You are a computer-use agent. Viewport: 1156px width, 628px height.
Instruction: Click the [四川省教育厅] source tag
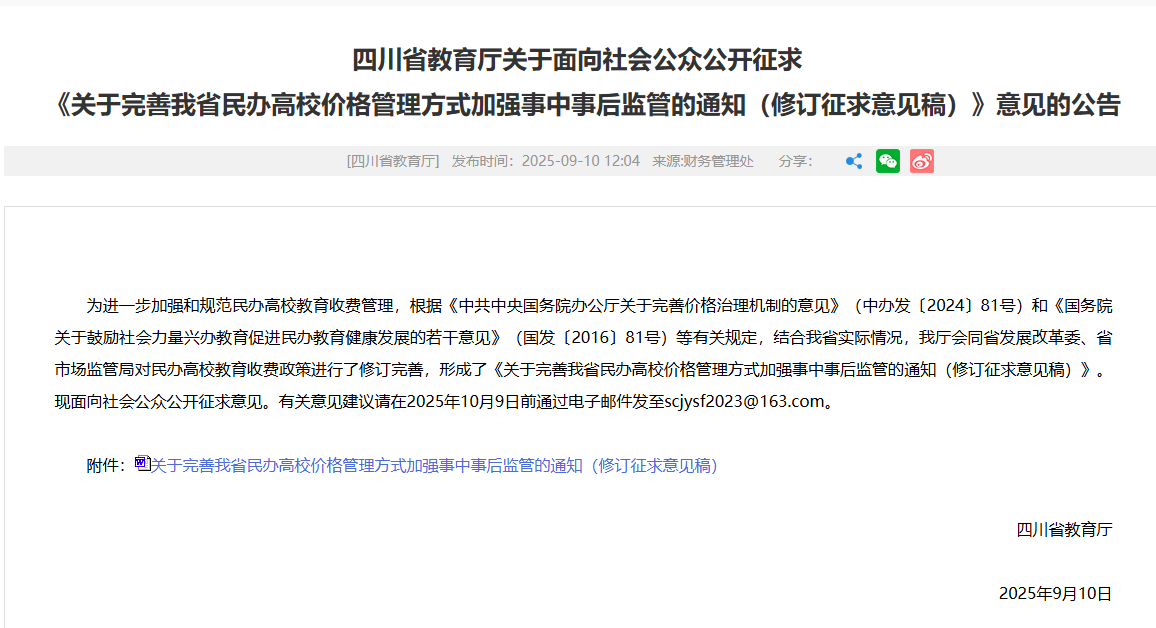(x=393, y=161)
